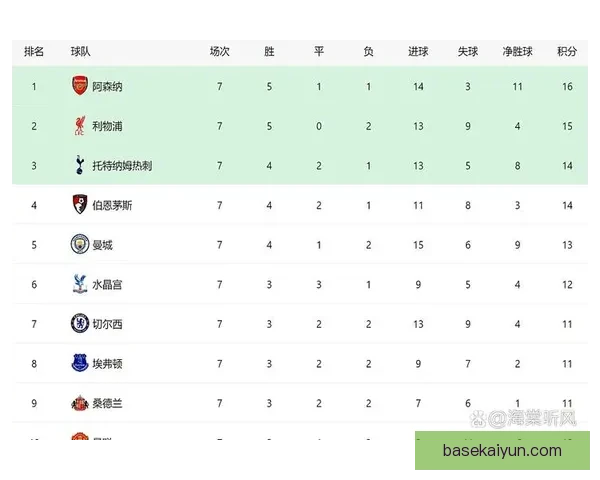The image size is (600, 480).
Task: Open the 阿森纳 team name link
Action: pos(107,87)
